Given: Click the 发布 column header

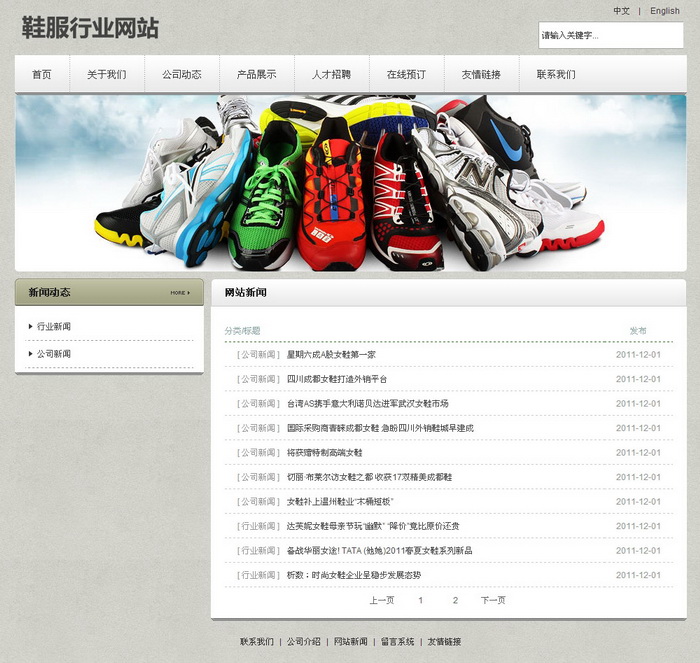Looking at the screenshot, I should pyautogui.click(x=638, y=331).
